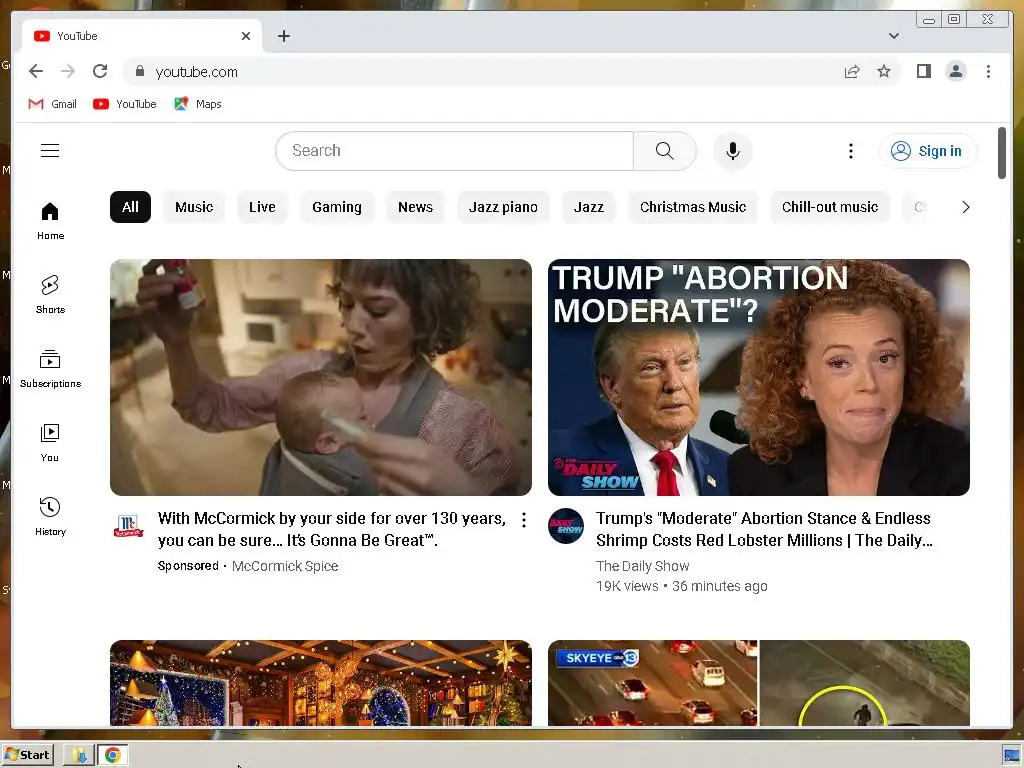Select the Gaming filter chip
This screenshot has height=768, width=1024.
pyautogui.click(x=336, y=207)
